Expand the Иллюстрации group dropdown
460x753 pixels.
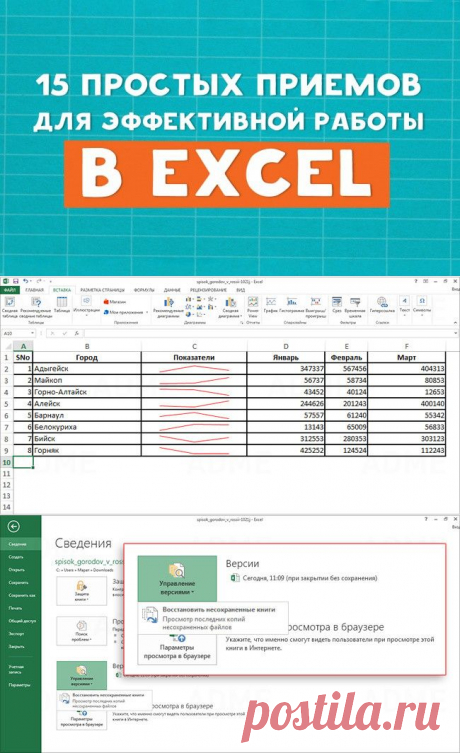click(86, 316)
